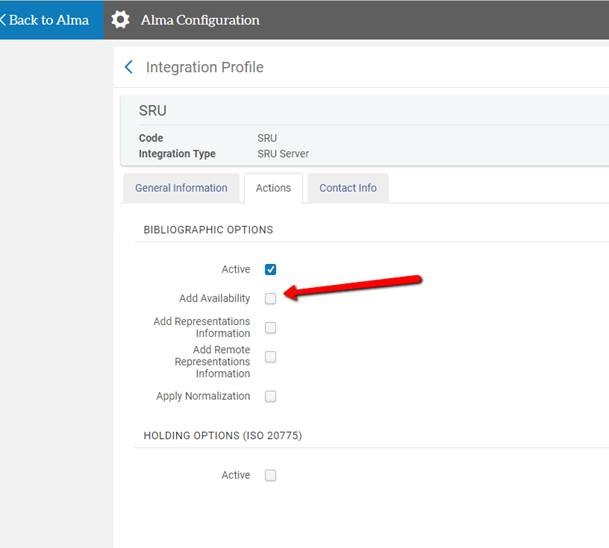The height and width of the screenshot is (548, 609).
Task: Check Add Remote Representations Information box
Action: [271, 357]
